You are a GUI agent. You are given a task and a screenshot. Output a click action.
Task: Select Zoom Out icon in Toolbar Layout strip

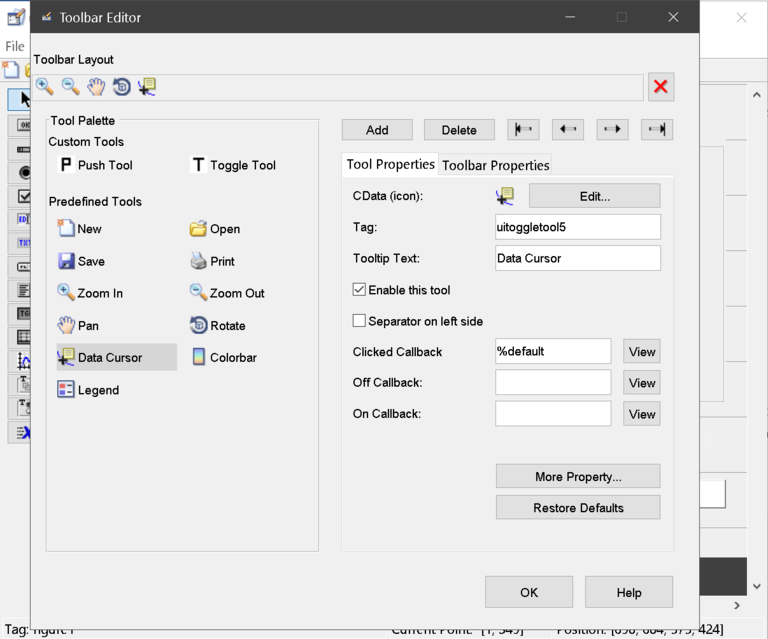pyautogui.click(x=71, y=87)
